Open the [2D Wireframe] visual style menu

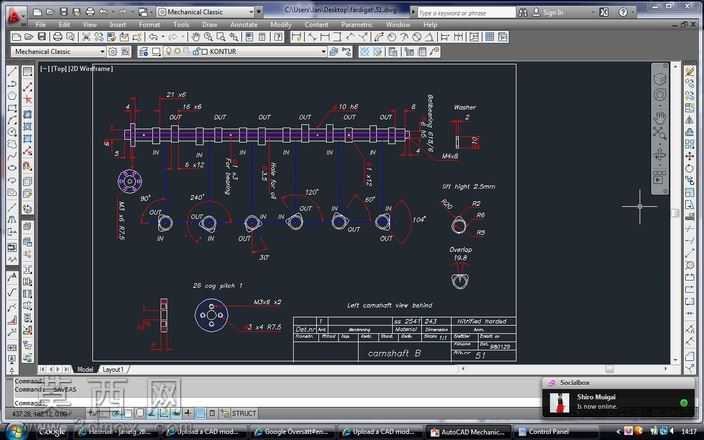click(91, 69)
